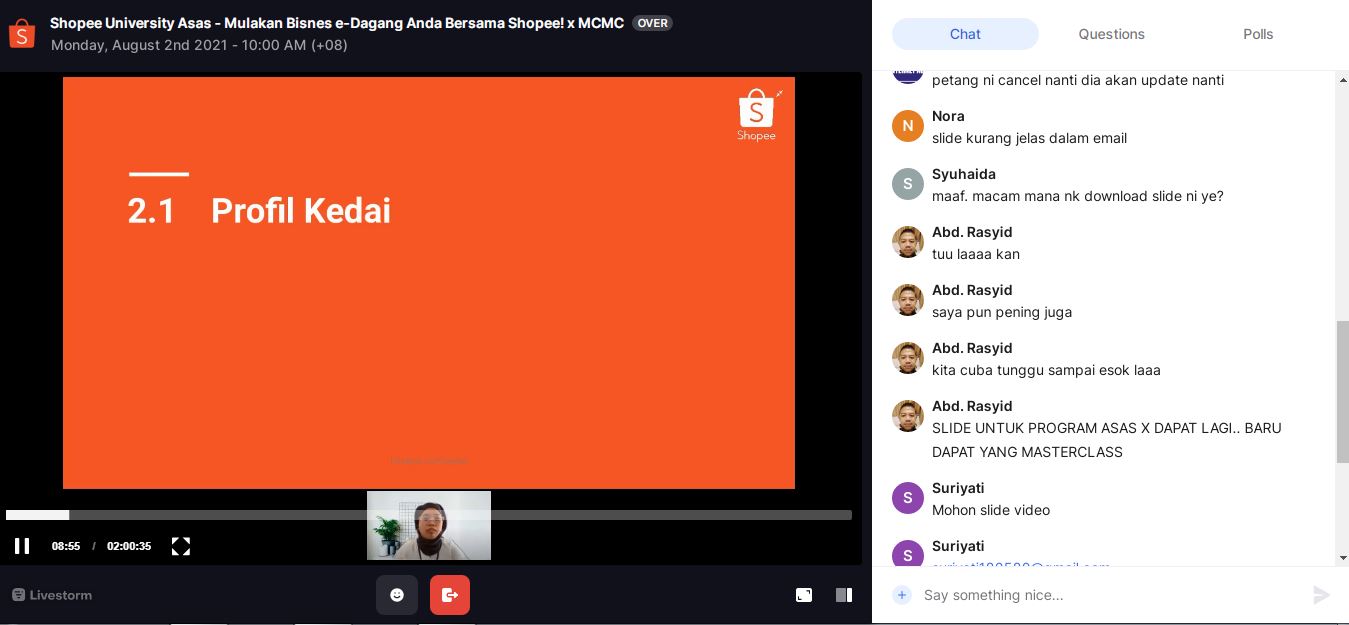Expand the video stage view

pos(804,595)
